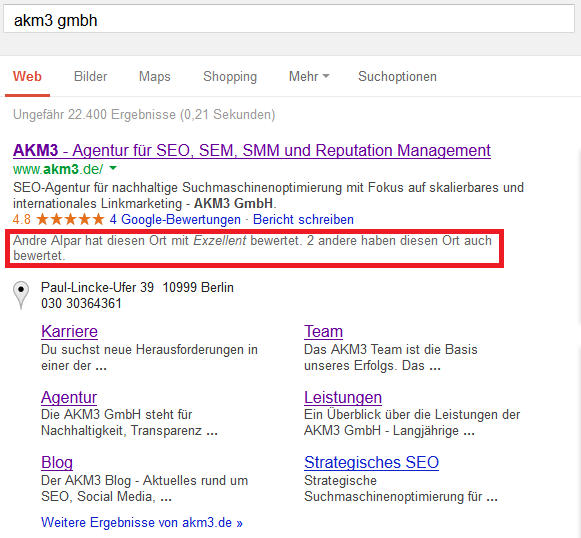Click the orange five-star rating

(x=70, y=219)
